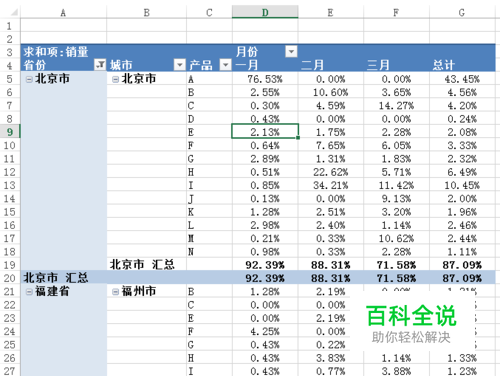Select product J cell in row 14
Viewport: 500px width, 376px height.
pyautogui.click(x=209, y=198)
